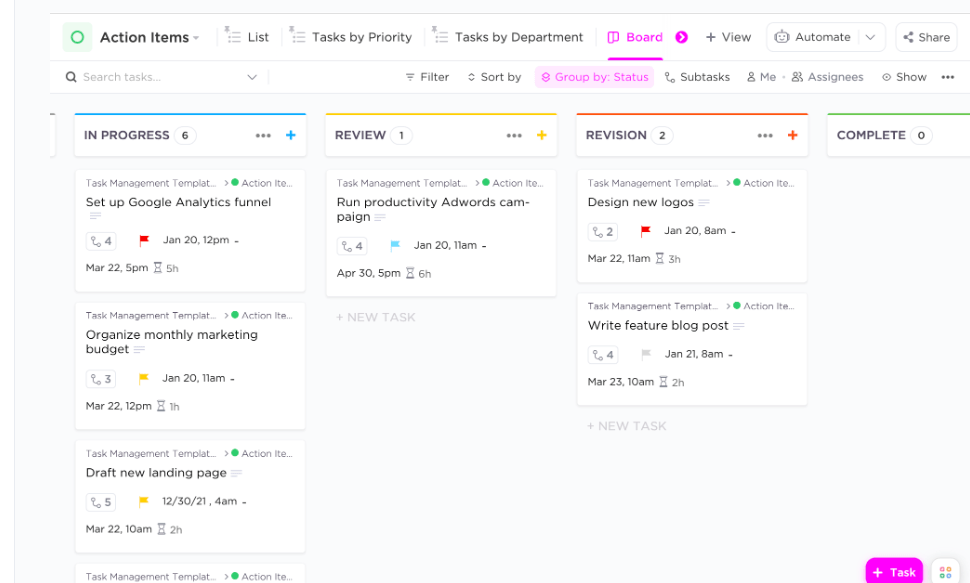Switch to the Tasks by Priority tab
The width and height of the screenshot is (970, 583).
[x=351, y=37]
